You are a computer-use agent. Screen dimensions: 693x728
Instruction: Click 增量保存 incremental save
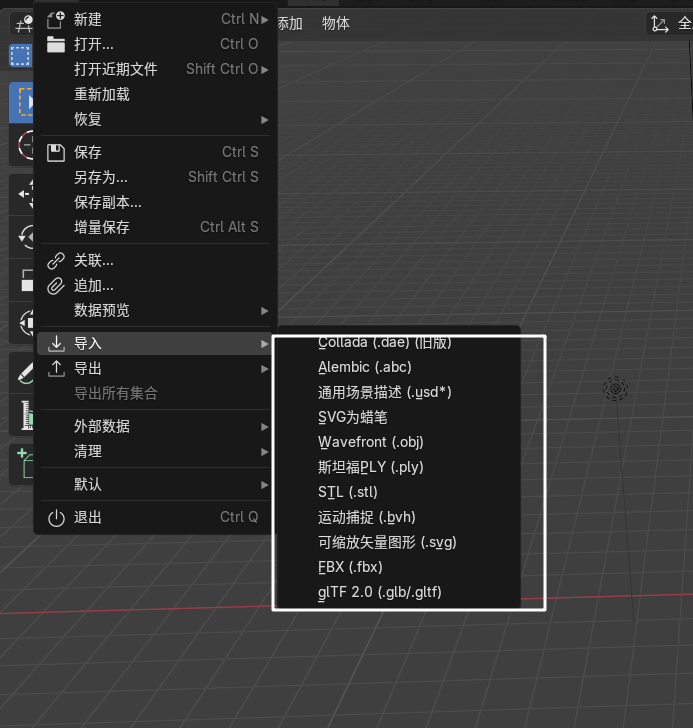point(102,227)
